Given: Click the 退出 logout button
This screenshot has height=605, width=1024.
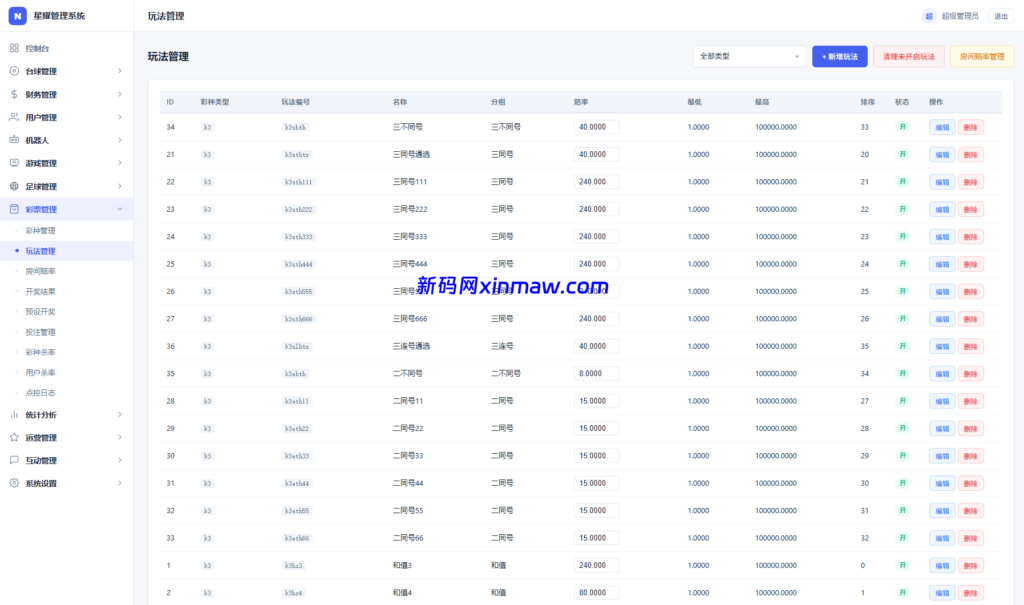Looking at the screenshot, I should pos(1000,16).
